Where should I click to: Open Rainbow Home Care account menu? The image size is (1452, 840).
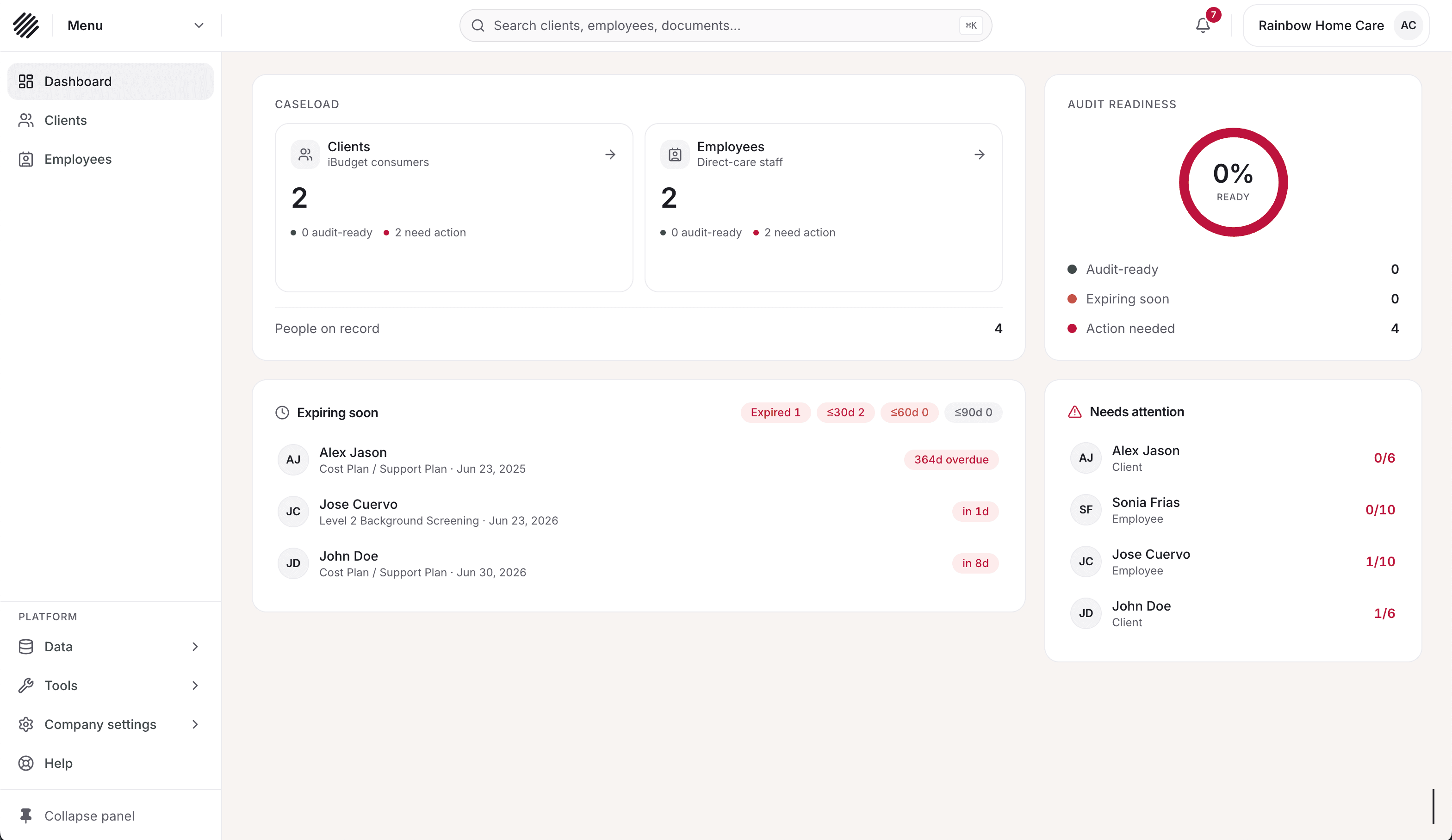coord(1336,25)
